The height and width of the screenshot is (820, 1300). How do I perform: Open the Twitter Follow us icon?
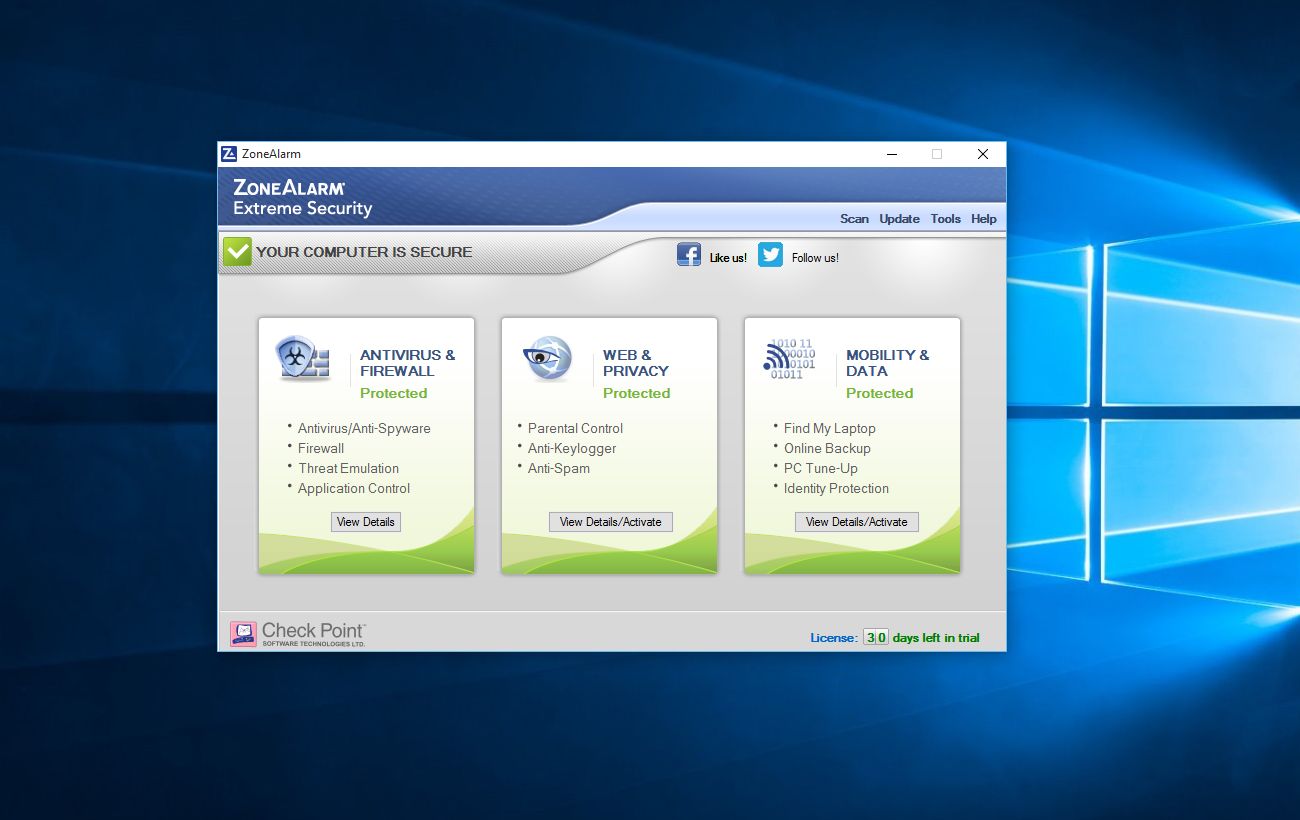770,254
